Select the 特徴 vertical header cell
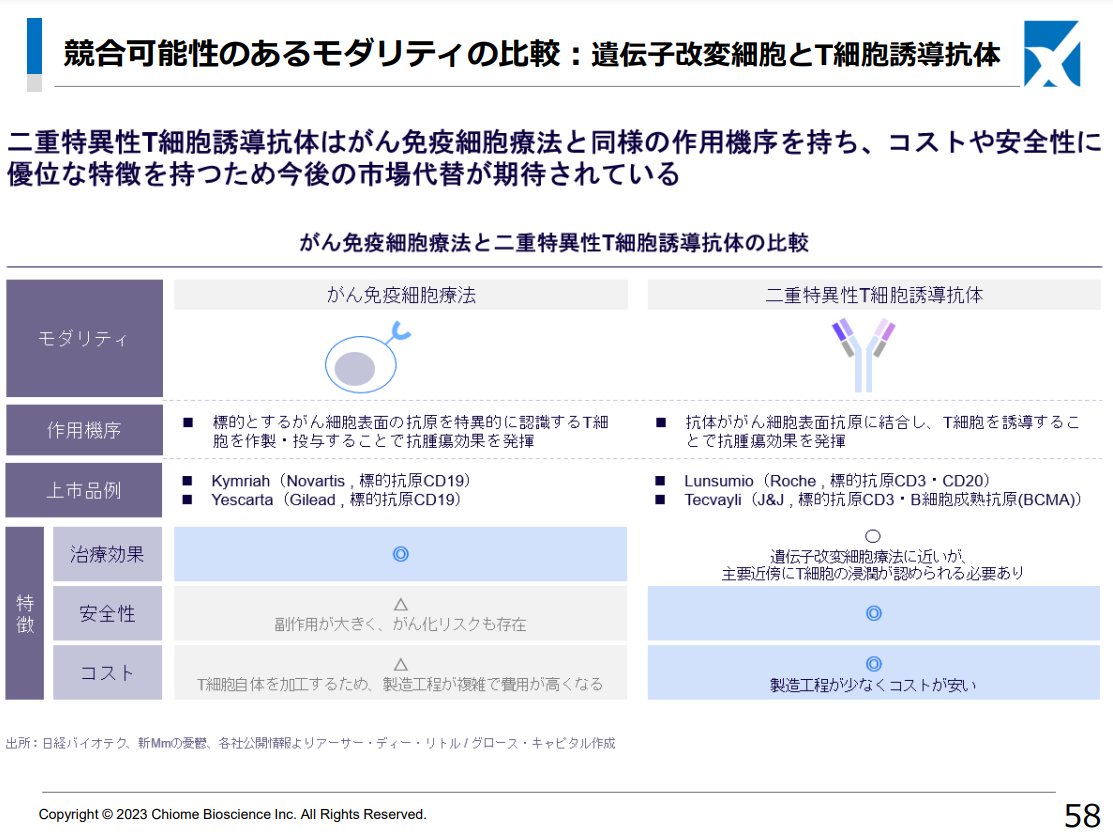The width and height of the screenshot is (1113, 834). click(25, 613)
